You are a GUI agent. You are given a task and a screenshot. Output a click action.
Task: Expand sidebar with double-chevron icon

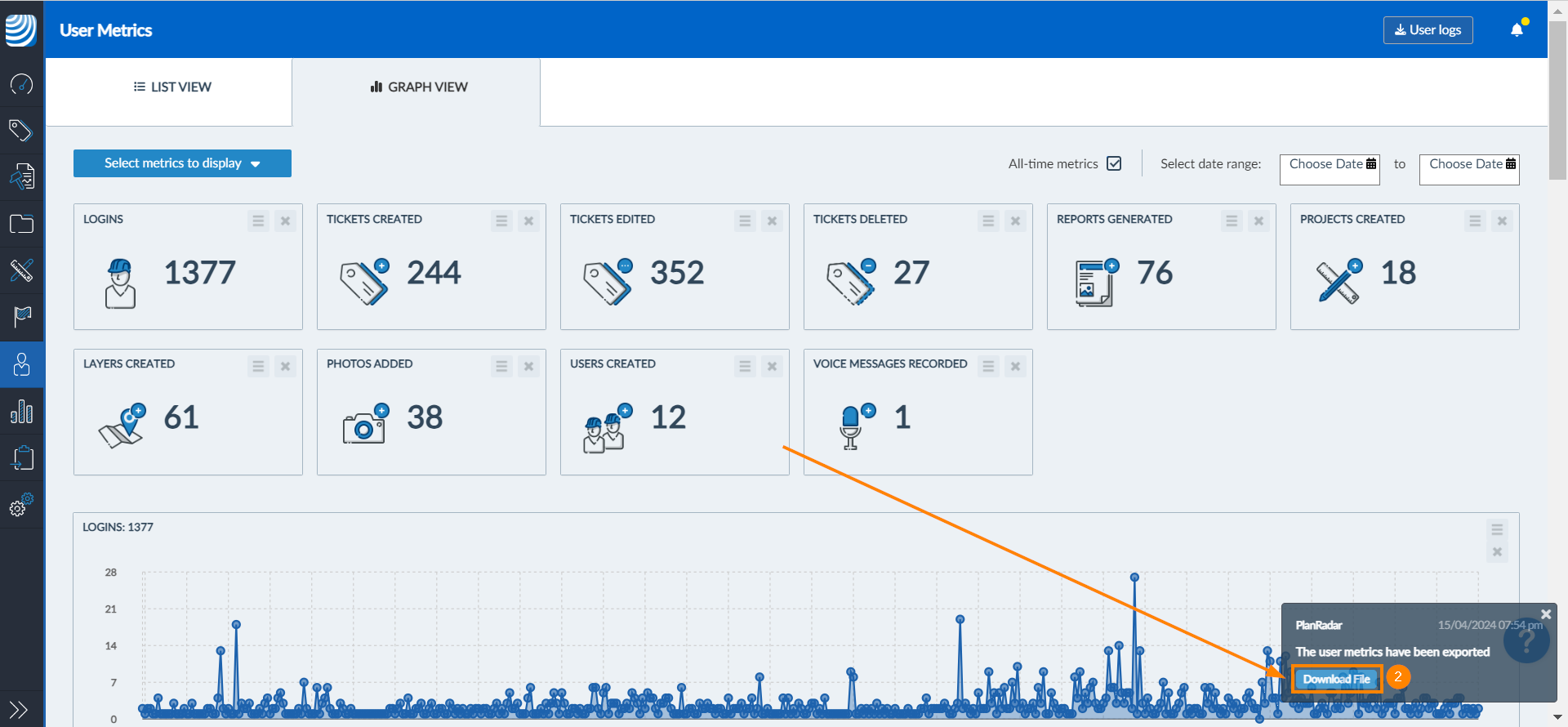(x=19, y=709)
